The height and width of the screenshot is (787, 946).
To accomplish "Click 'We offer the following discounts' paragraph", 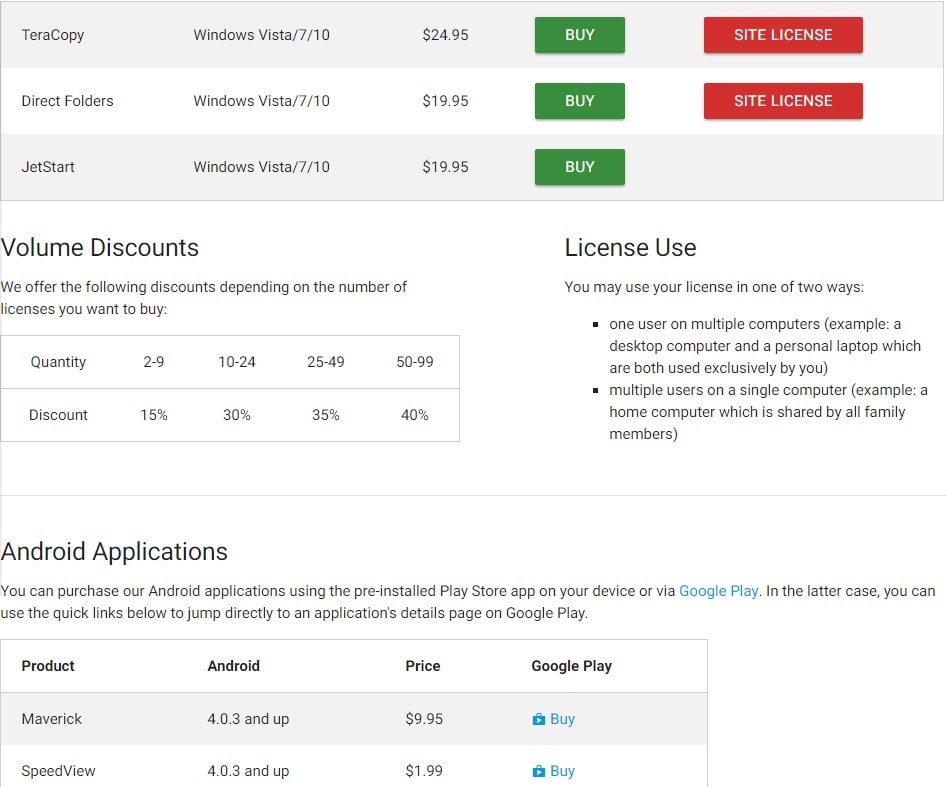I will tap(204, 298).
